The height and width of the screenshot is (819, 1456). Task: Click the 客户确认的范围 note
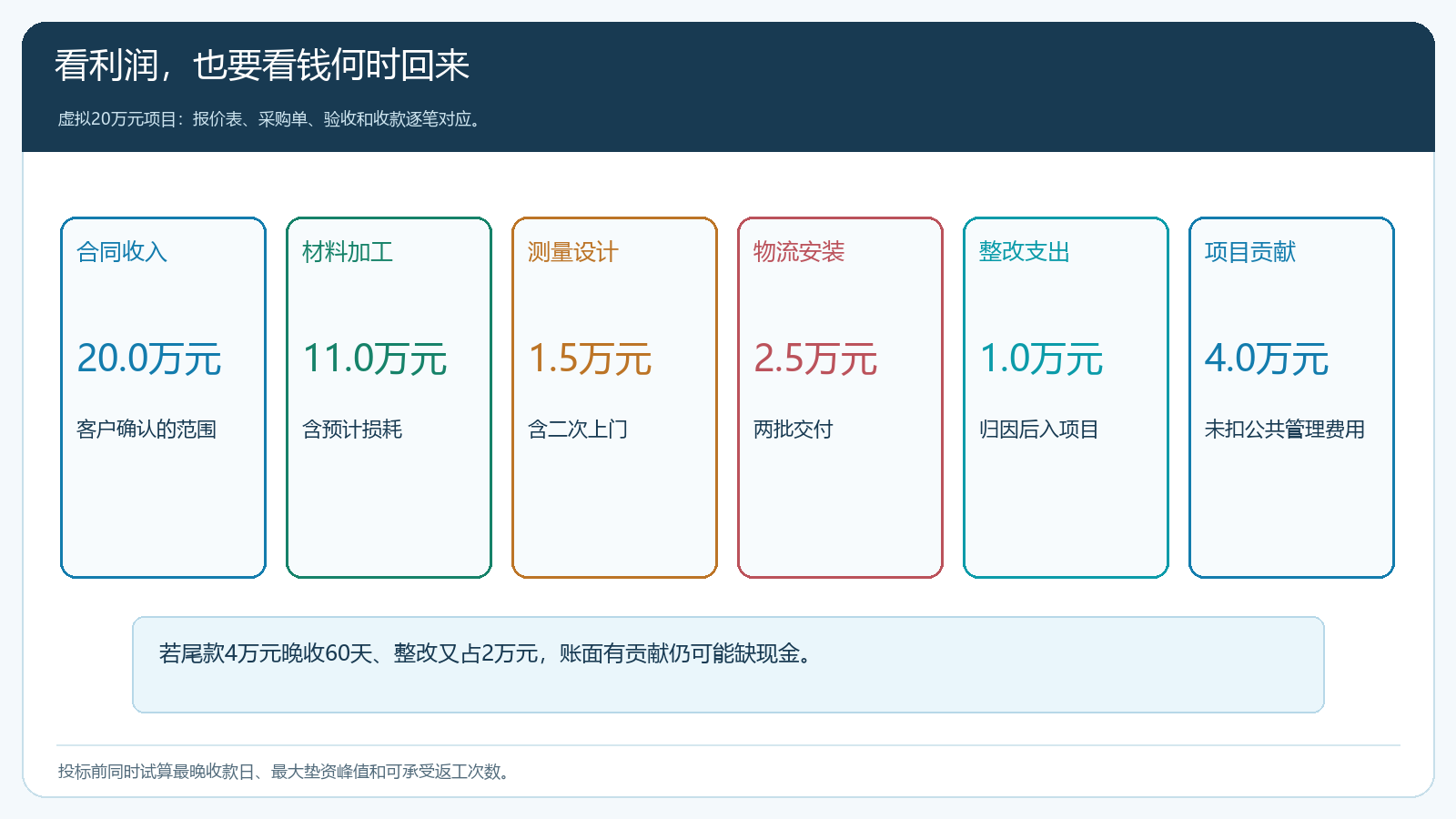coord(147,430)
